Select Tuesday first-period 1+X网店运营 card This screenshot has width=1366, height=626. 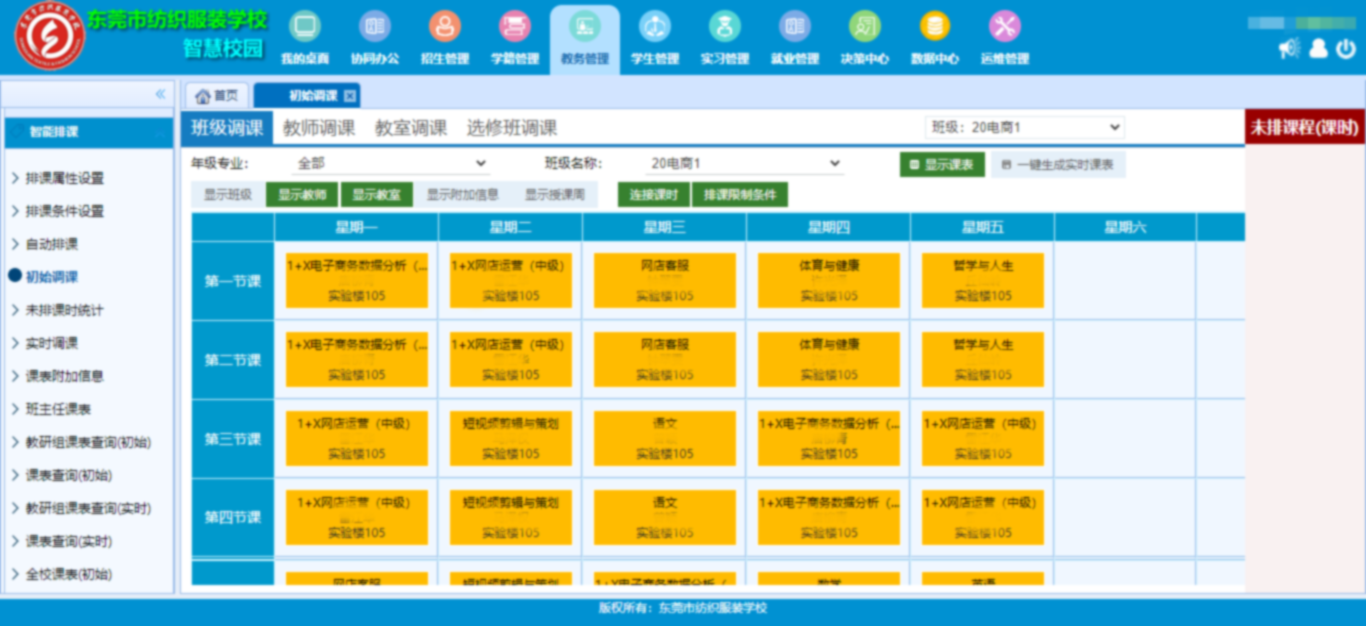coord(511,281)
